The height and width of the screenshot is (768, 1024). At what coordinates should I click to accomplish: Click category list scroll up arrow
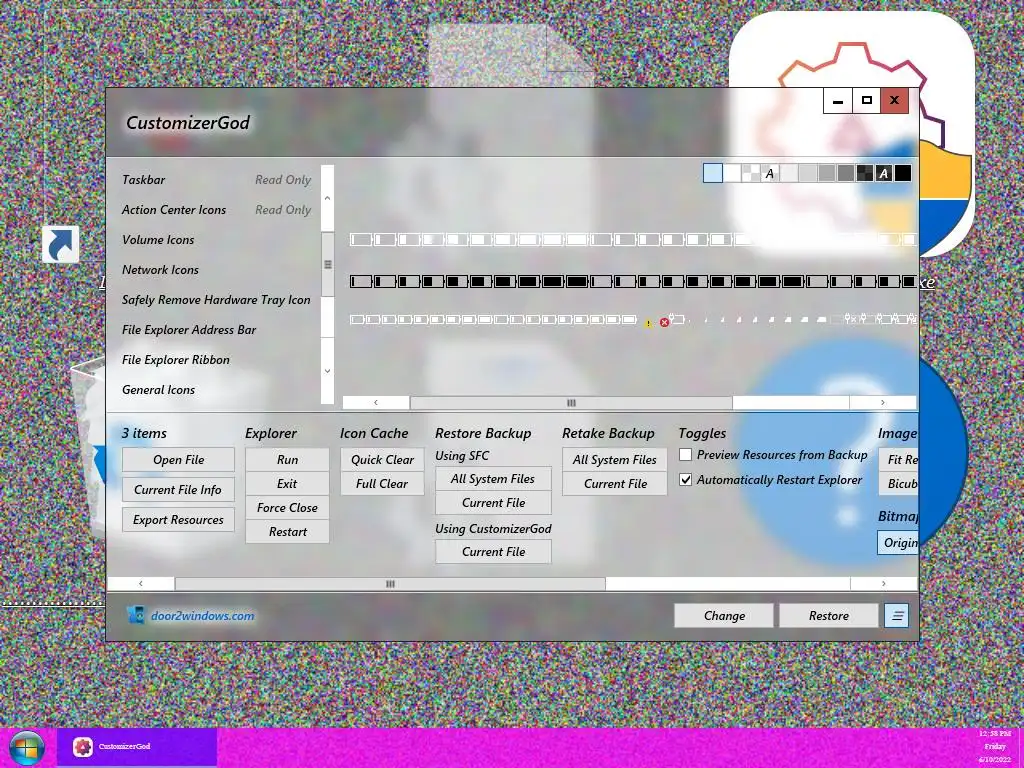tap(327, 198)
